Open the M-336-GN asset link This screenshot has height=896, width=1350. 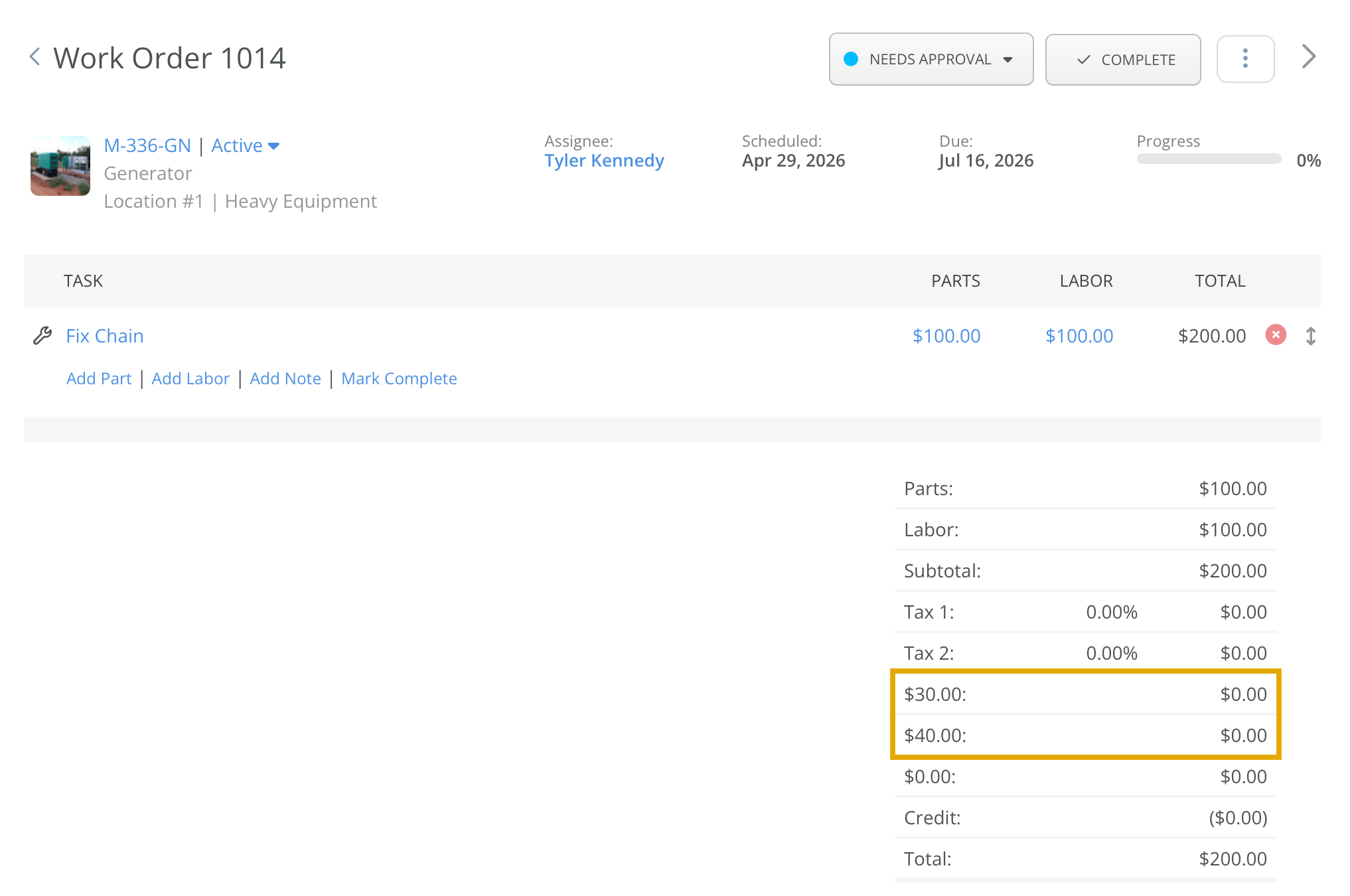point(147,145)
